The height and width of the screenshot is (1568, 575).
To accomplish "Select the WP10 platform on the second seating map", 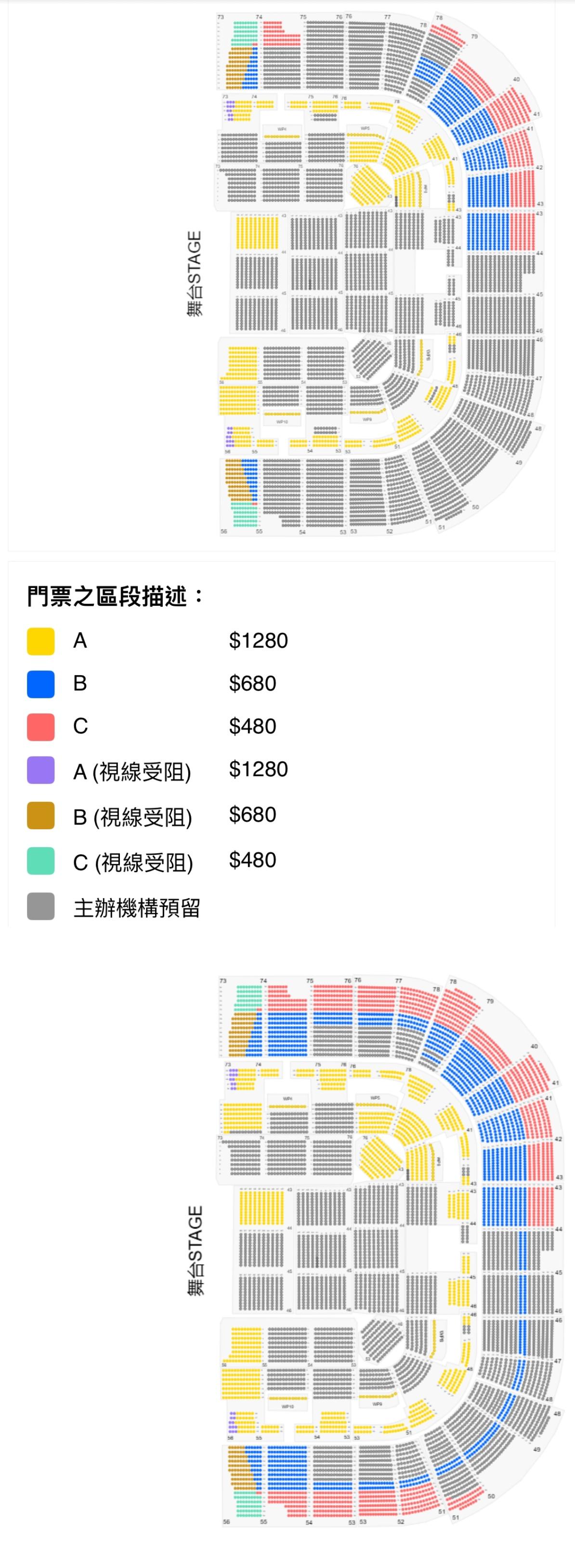I will pyautogui.click(x=287, y=1407).
